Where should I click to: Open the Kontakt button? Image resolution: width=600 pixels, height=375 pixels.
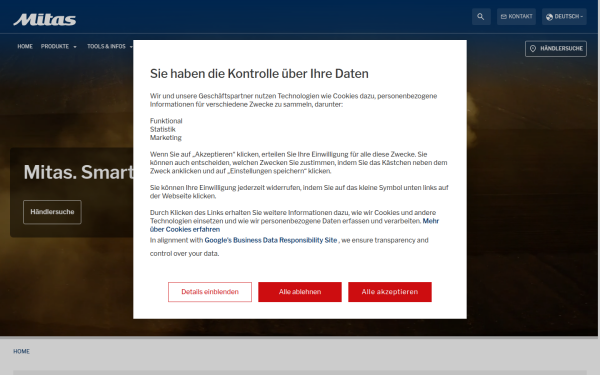click(516, 17)
